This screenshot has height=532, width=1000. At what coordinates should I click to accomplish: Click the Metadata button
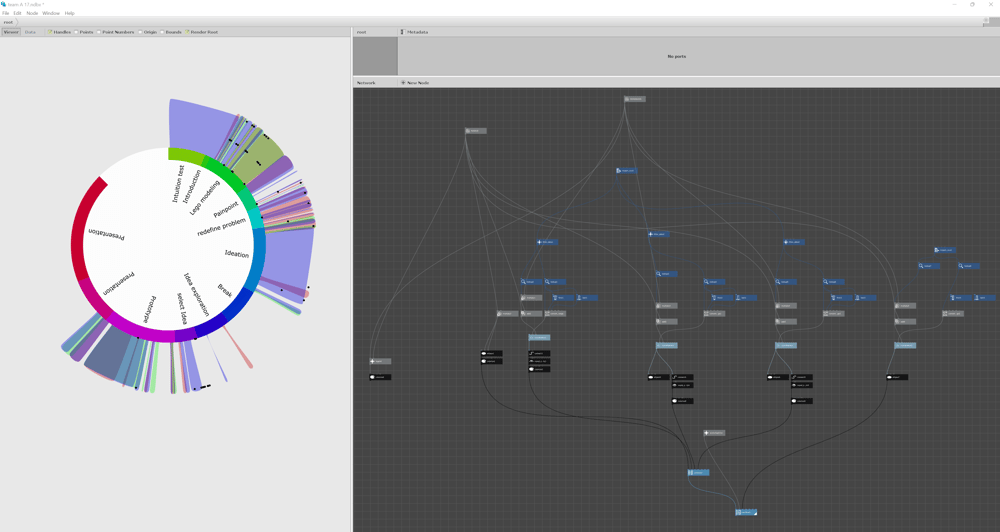click(414, 32)
